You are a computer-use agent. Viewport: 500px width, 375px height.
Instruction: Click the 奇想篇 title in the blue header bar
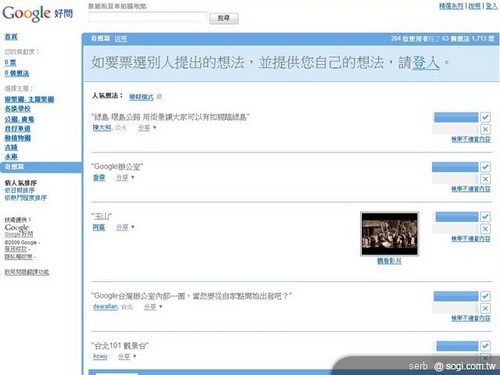[100, 39]
